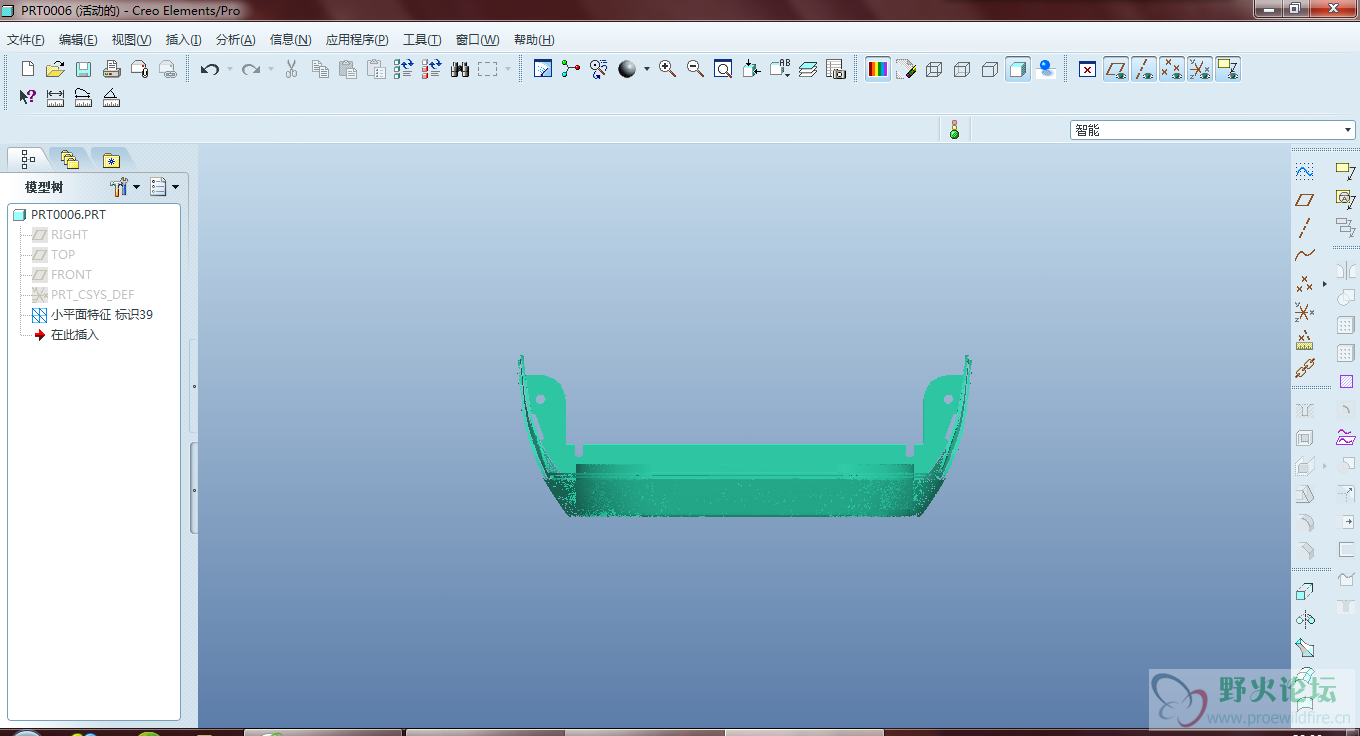Viewport: 1360px width, 736px height.
Task: Click the Zoom In magnifier
Action: pos(667,69)
